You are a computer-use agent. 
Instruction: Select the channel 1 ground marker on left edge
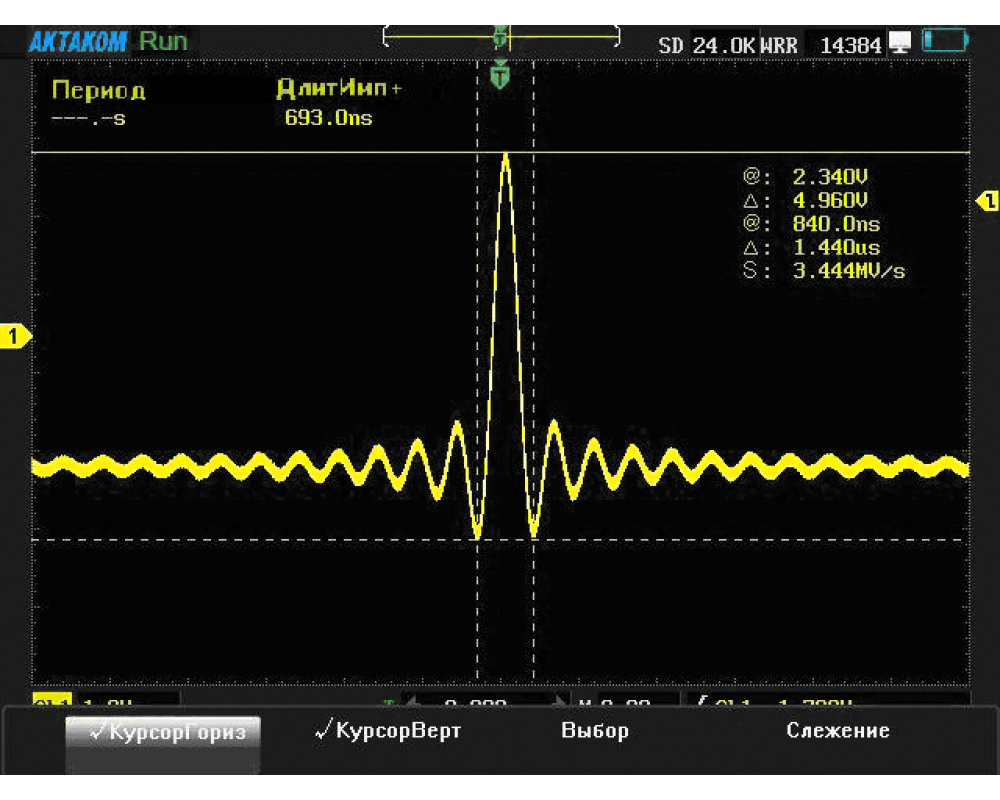pyautogui.click(x=15, y=336)
